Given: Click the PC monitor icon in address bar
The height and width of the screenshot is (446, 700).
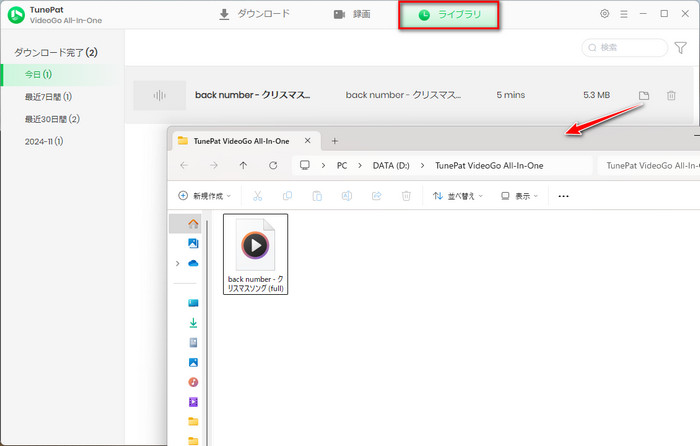Looking at the screenshot, I should tap(304, 165).
